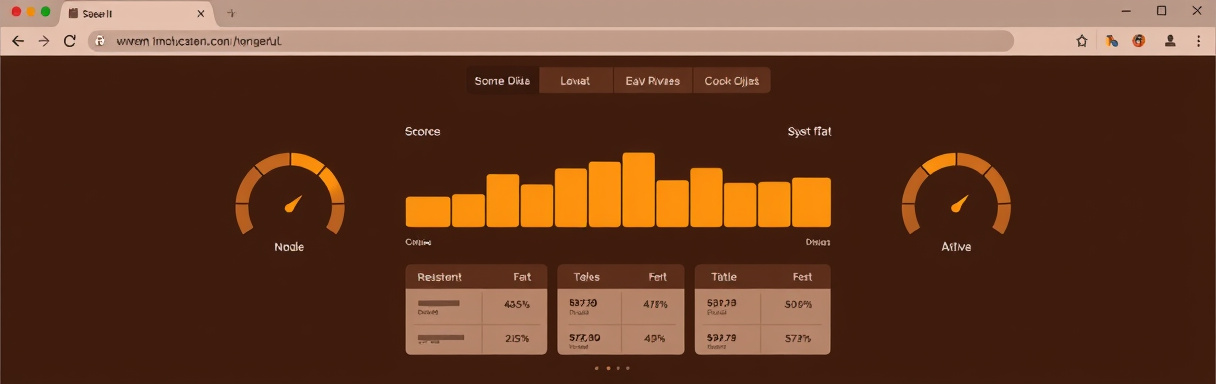The height and width of the screenshot is (384, 1216).
Task: Click the last bar of the chart
Action: pos(811,203)
